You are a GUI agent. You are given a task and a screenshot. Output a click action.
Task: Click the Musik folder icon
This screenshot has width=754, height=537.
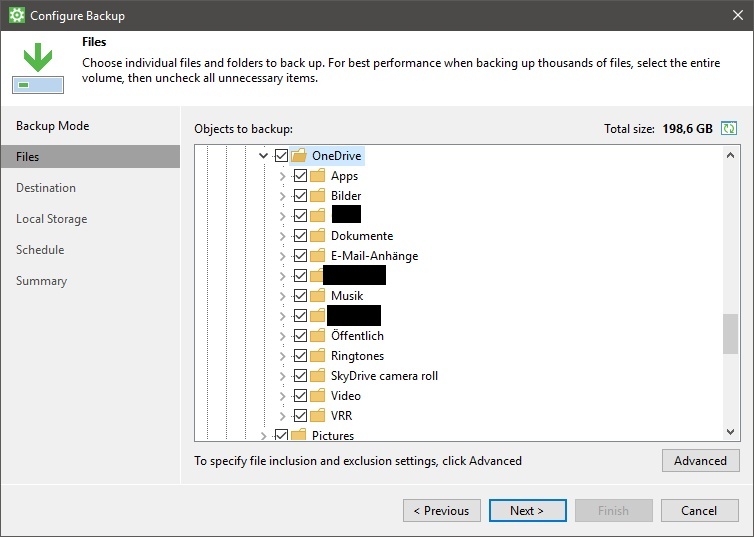(x=317, y=296)
